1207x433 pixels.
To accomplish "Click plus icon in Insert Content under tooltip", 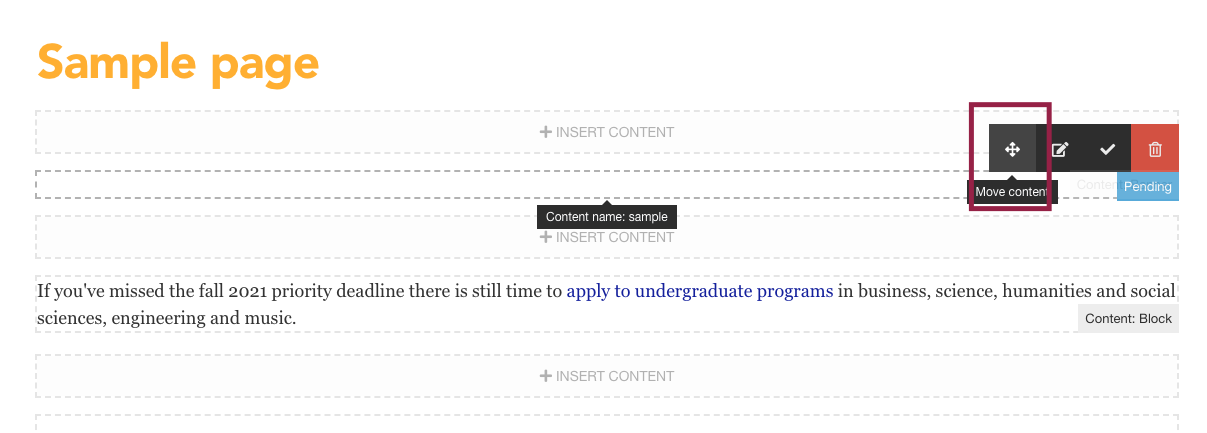I will (546, 237).
